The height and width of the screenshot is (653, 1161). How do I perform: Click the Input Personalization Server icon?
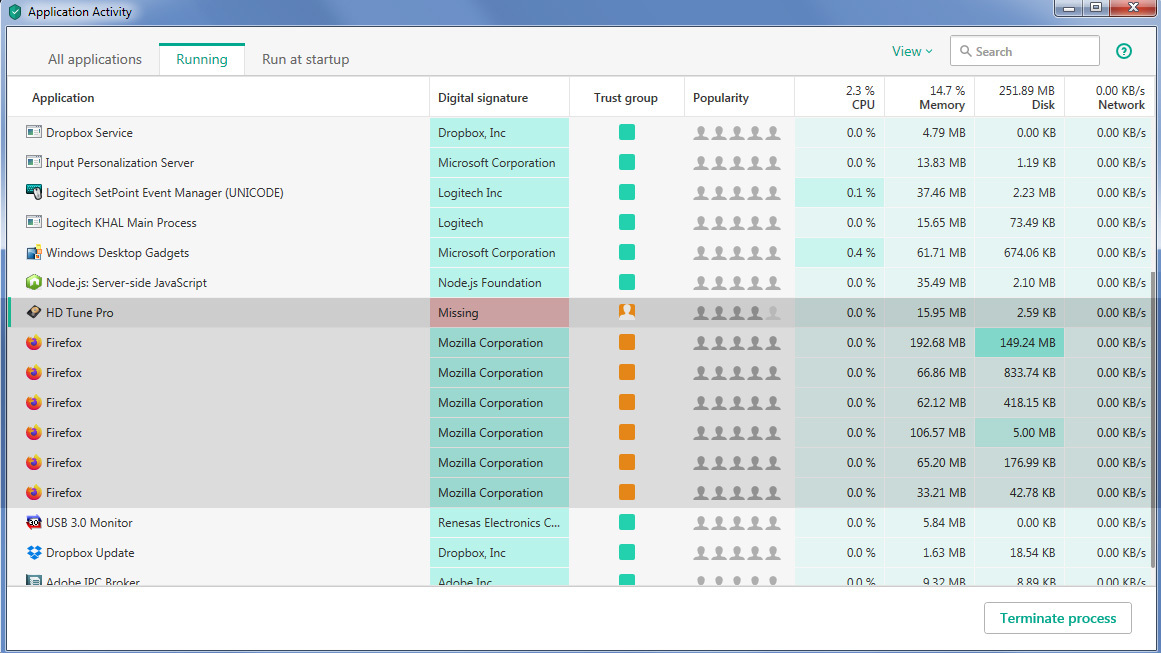[33, 162]
